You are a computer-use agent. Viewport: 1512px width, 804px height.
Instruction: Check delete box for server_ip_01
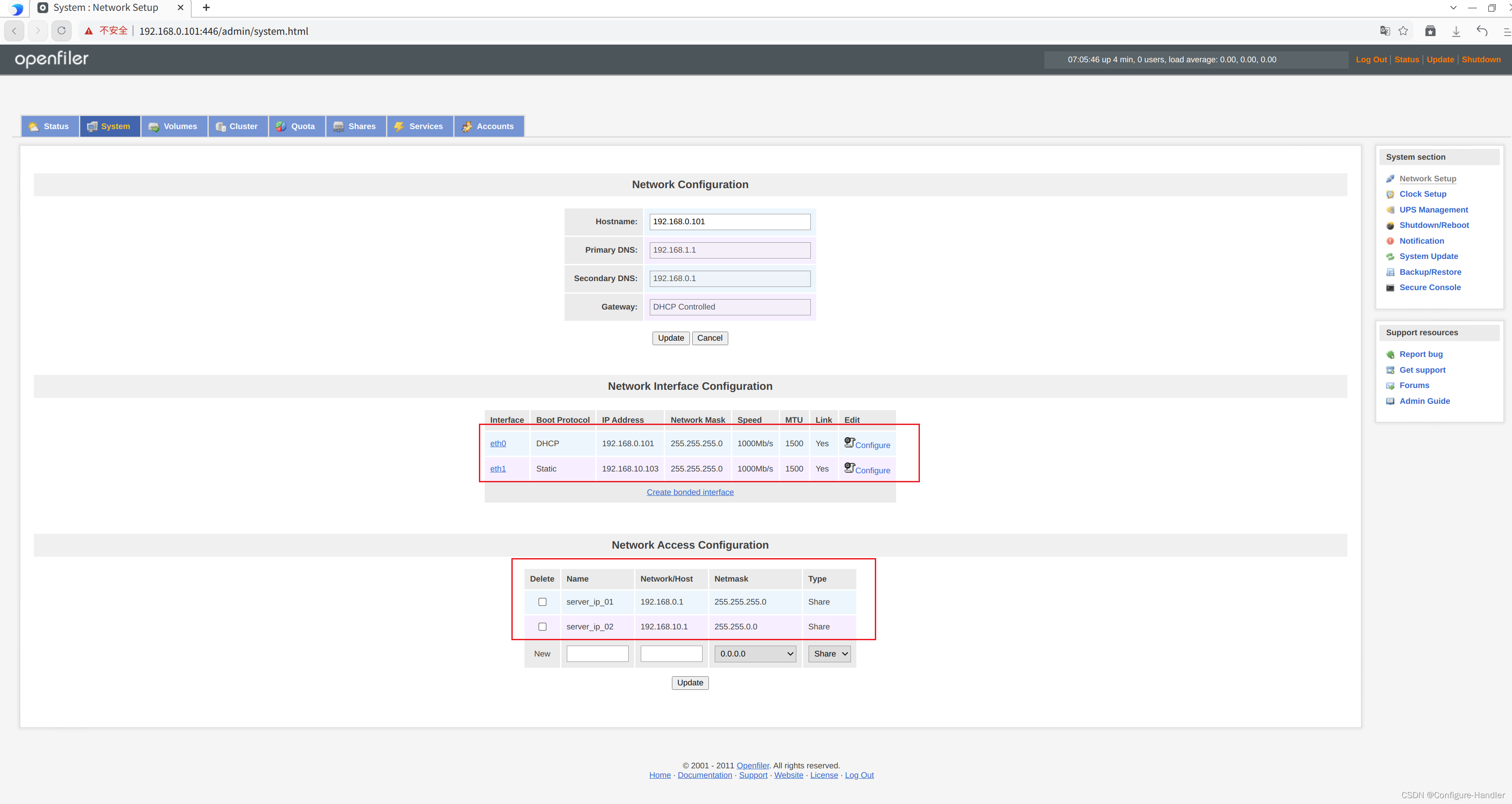(x=542, y=602)
